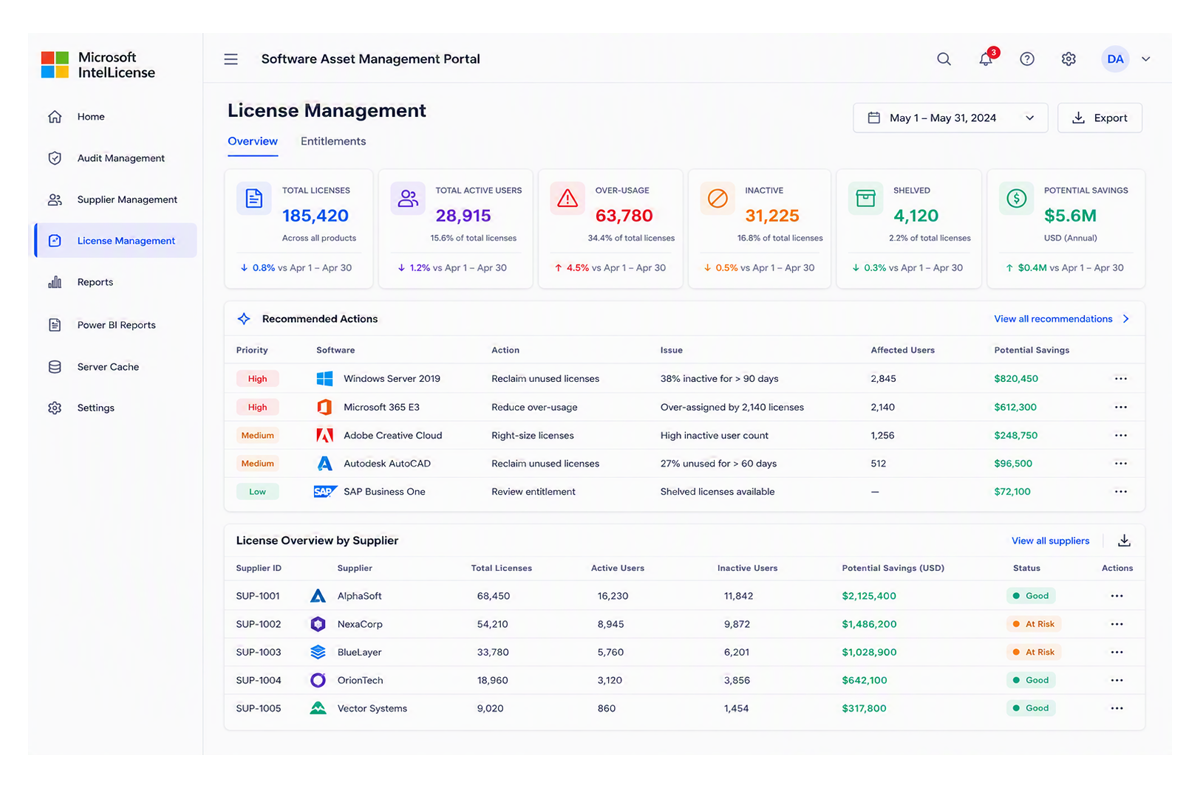
Task: Click the Total Licenses document icon
Action: 254,198
